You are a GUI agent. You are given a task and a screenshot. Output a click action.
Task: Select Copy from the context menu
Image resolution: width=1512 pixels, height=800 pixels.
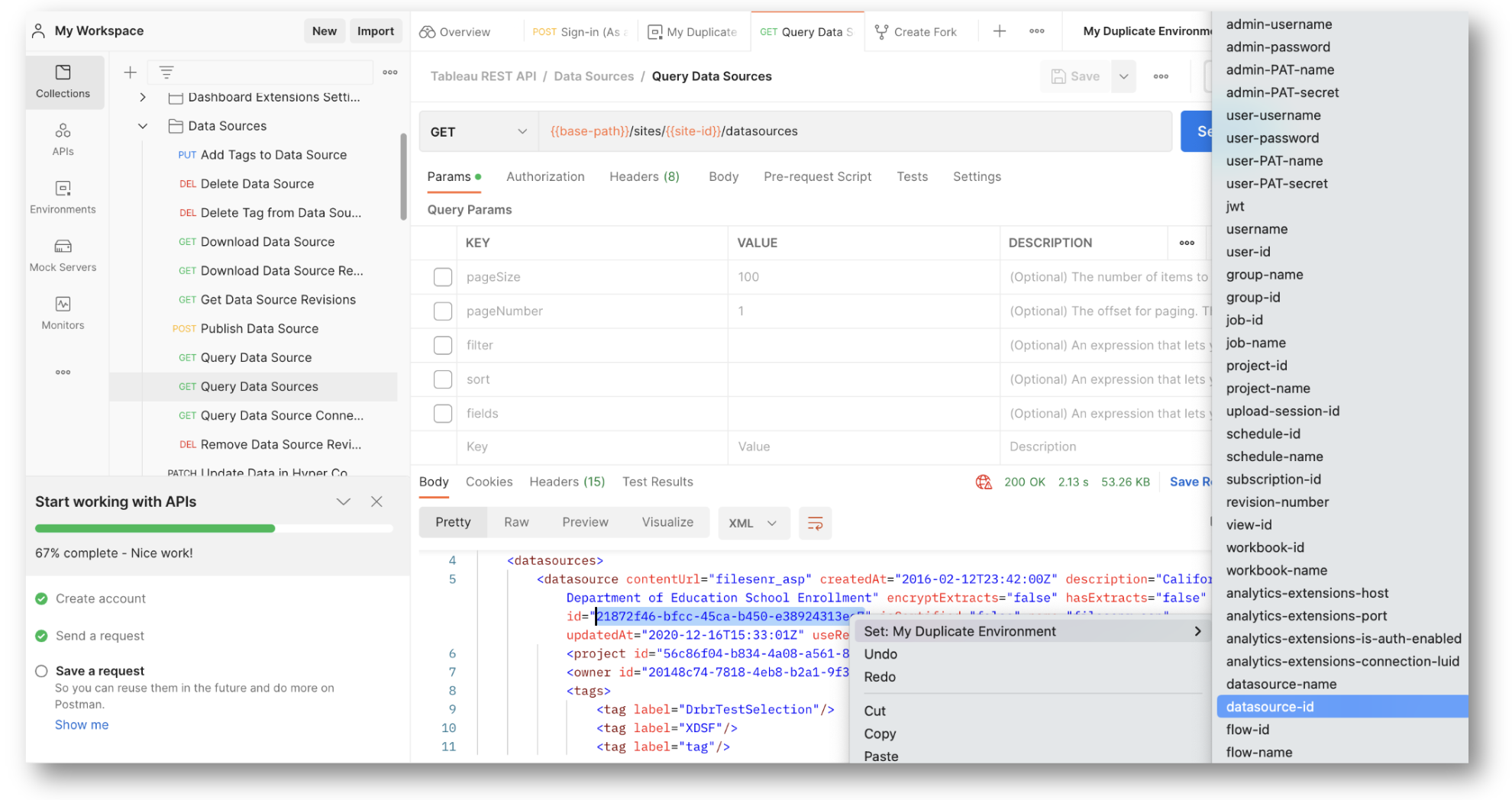[880, 734]
